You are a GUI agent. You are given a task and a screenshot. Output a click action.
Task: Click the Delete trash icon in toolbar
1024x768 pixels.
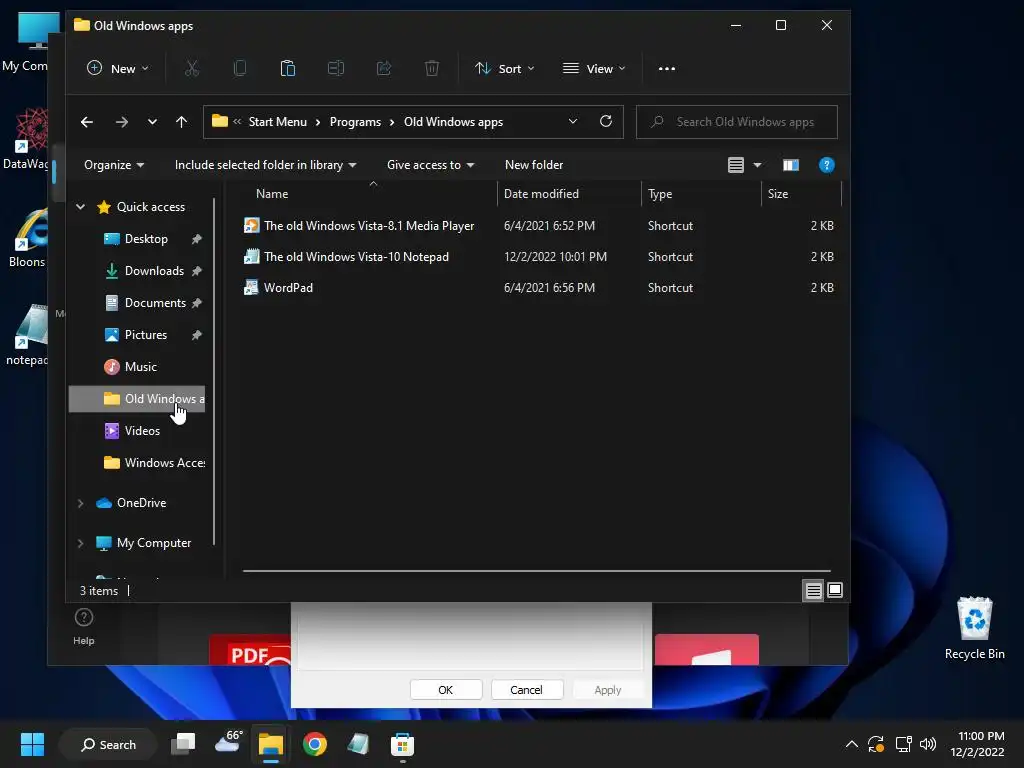[x=432, y=68]
